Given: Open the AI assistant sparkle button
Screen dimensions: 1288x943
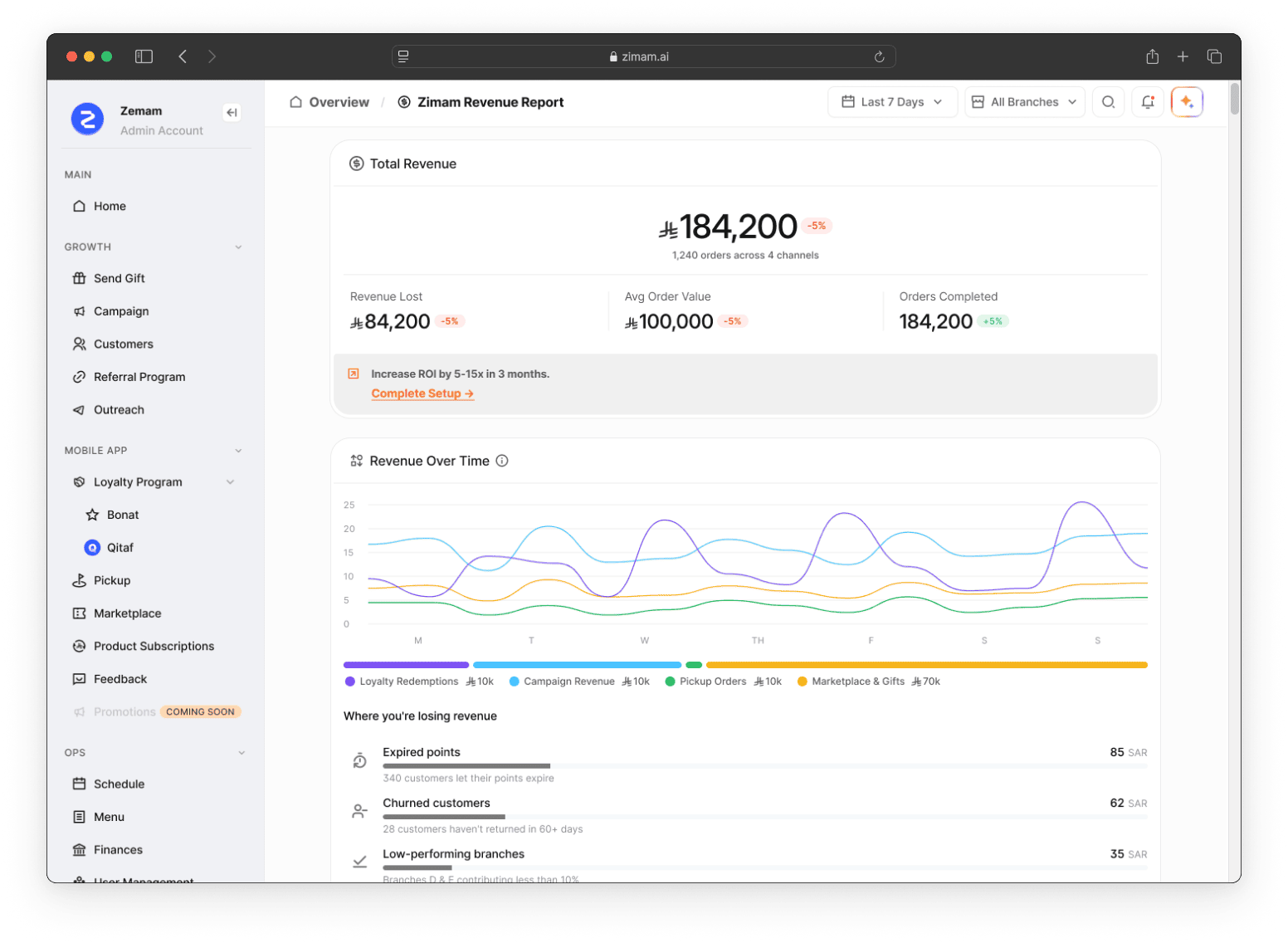Looking at the screenshot, I should 1187,102.
